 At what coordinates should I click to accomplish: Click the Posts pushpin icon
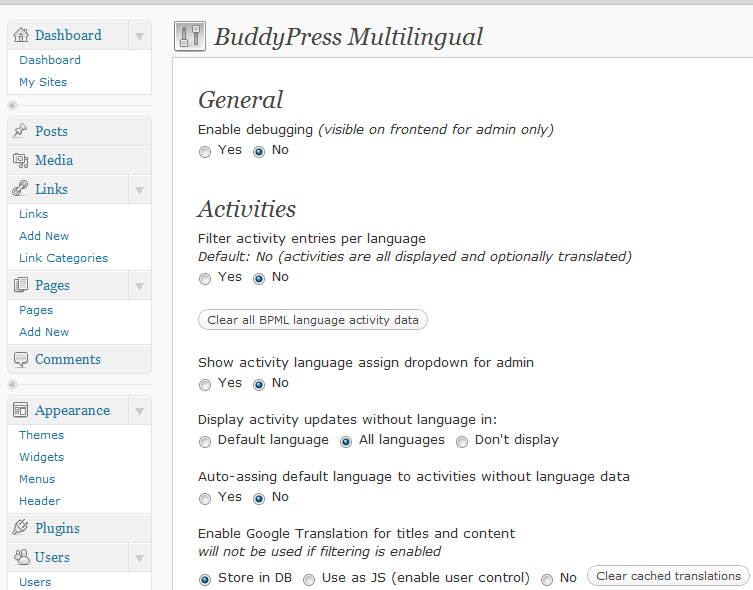coord(21,131)
